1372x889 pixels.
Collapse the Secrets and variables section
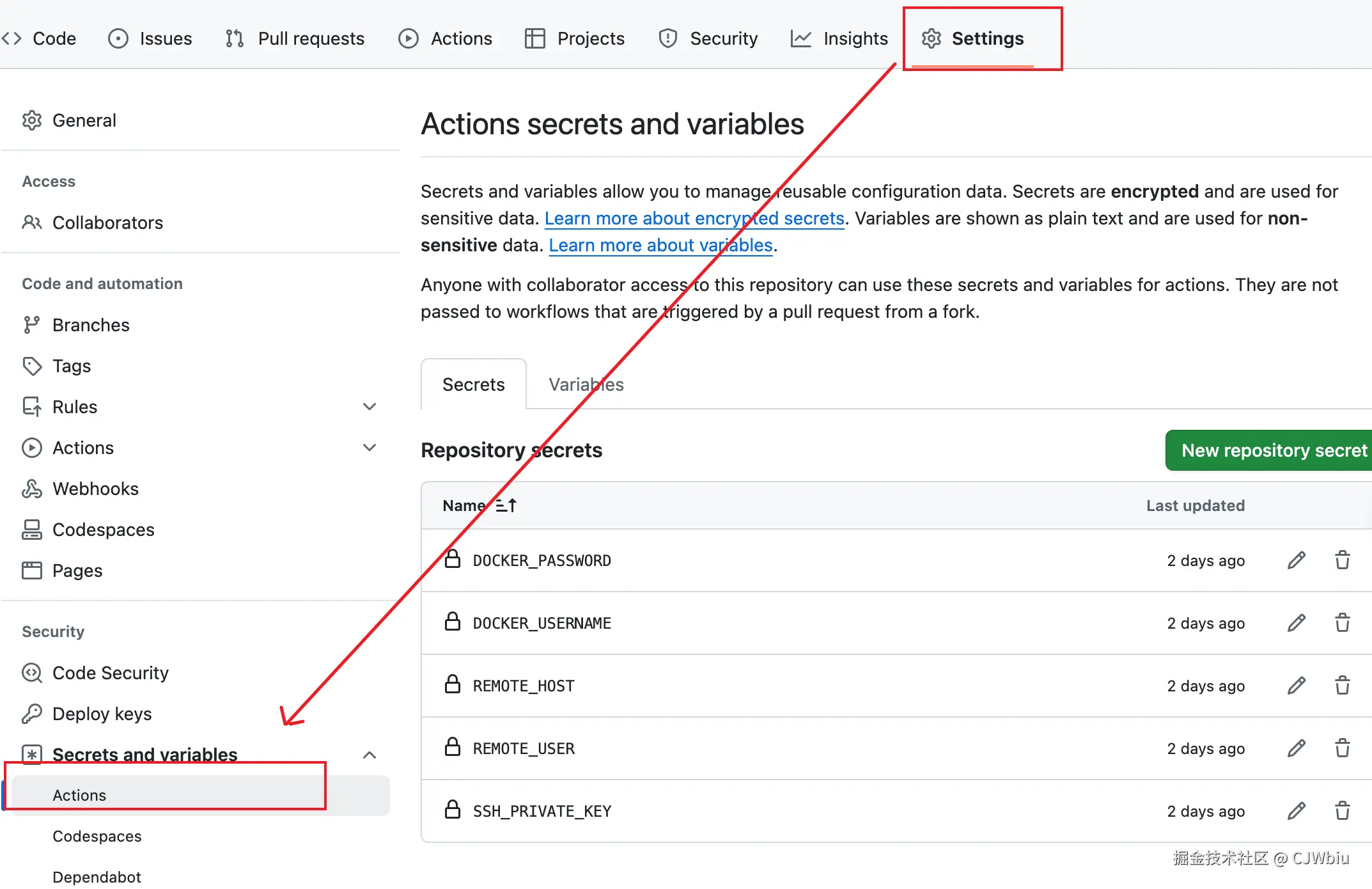coord(370,755)
